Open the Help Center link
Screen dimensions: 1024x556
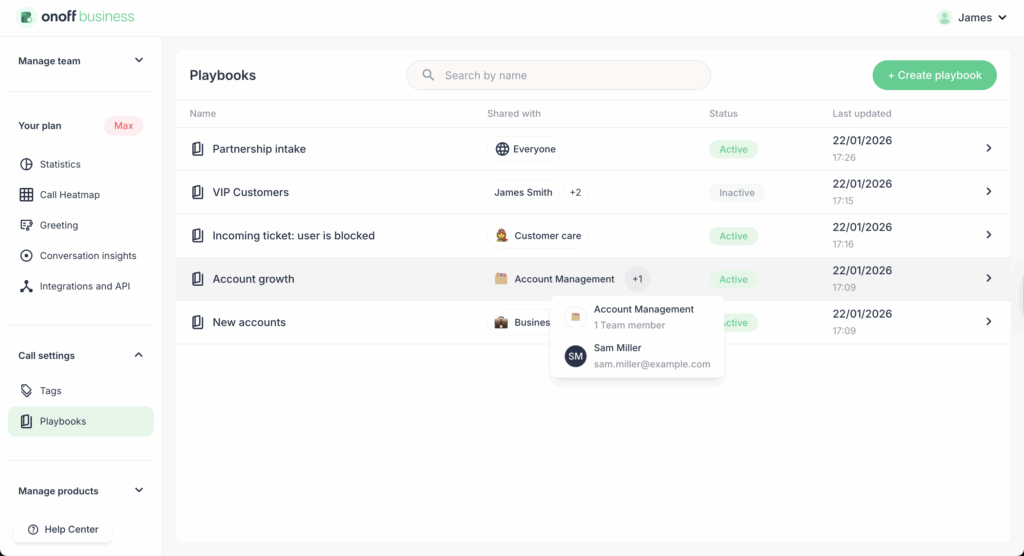tap(63, 529)
